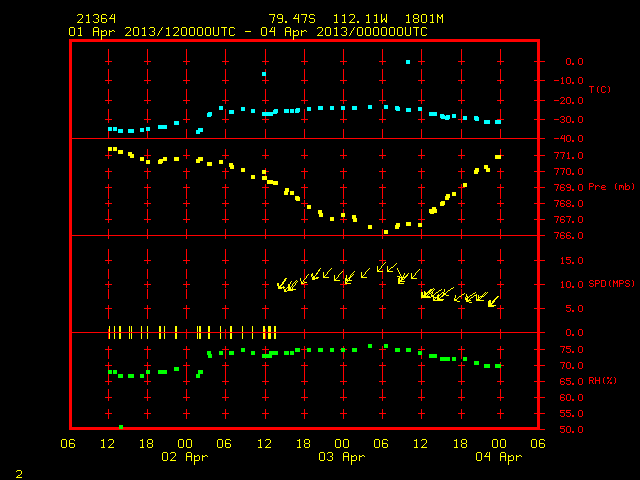Click the RH(%) axis label

coord(602,381)
